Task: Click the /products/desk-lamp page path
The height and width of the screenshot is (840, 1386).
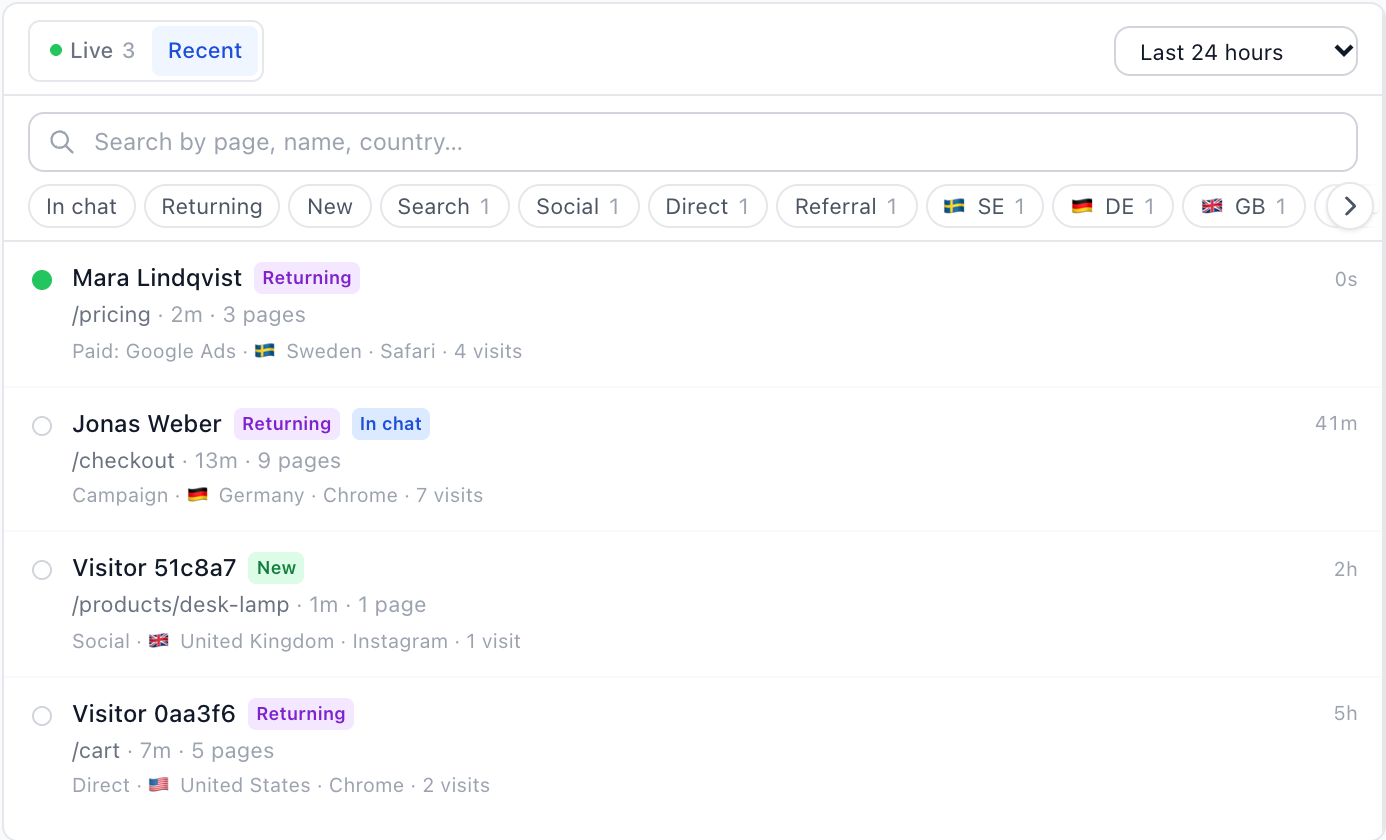Action: [181, 605]
